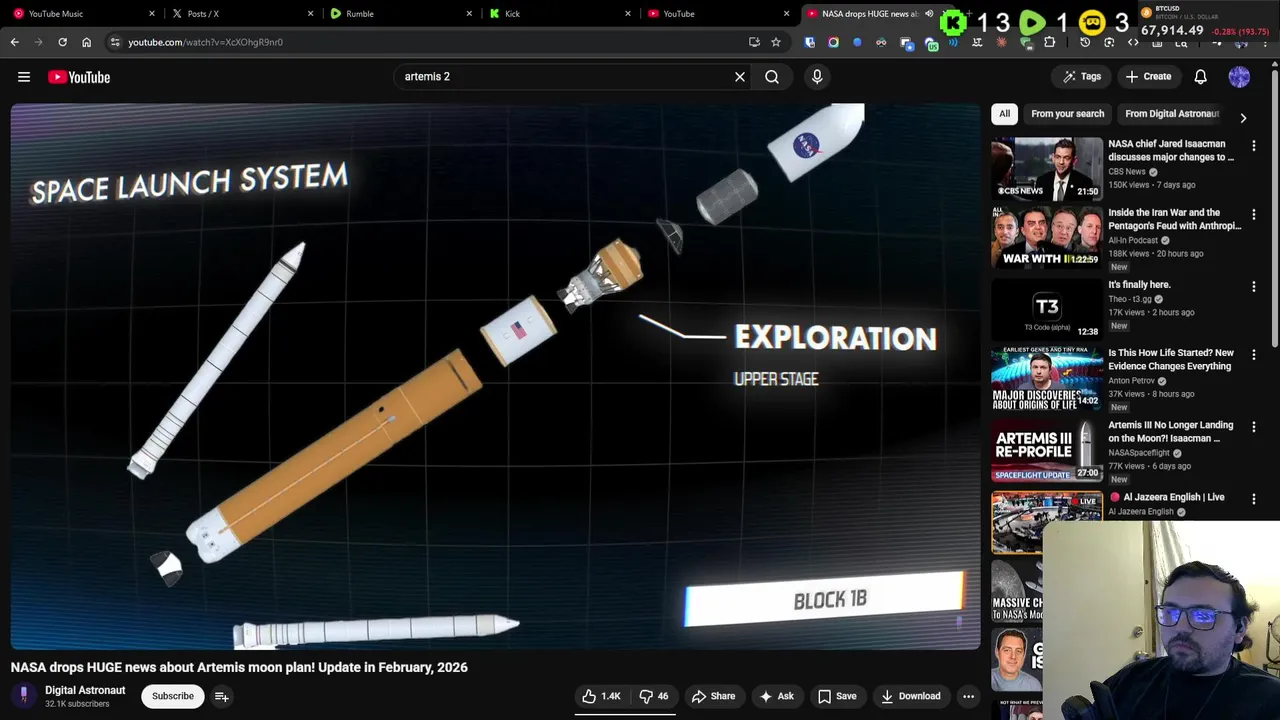Screen dimensions: 1280x720
Task: Click the install/cast icon in address bar
Action: [x=754, y=42]
